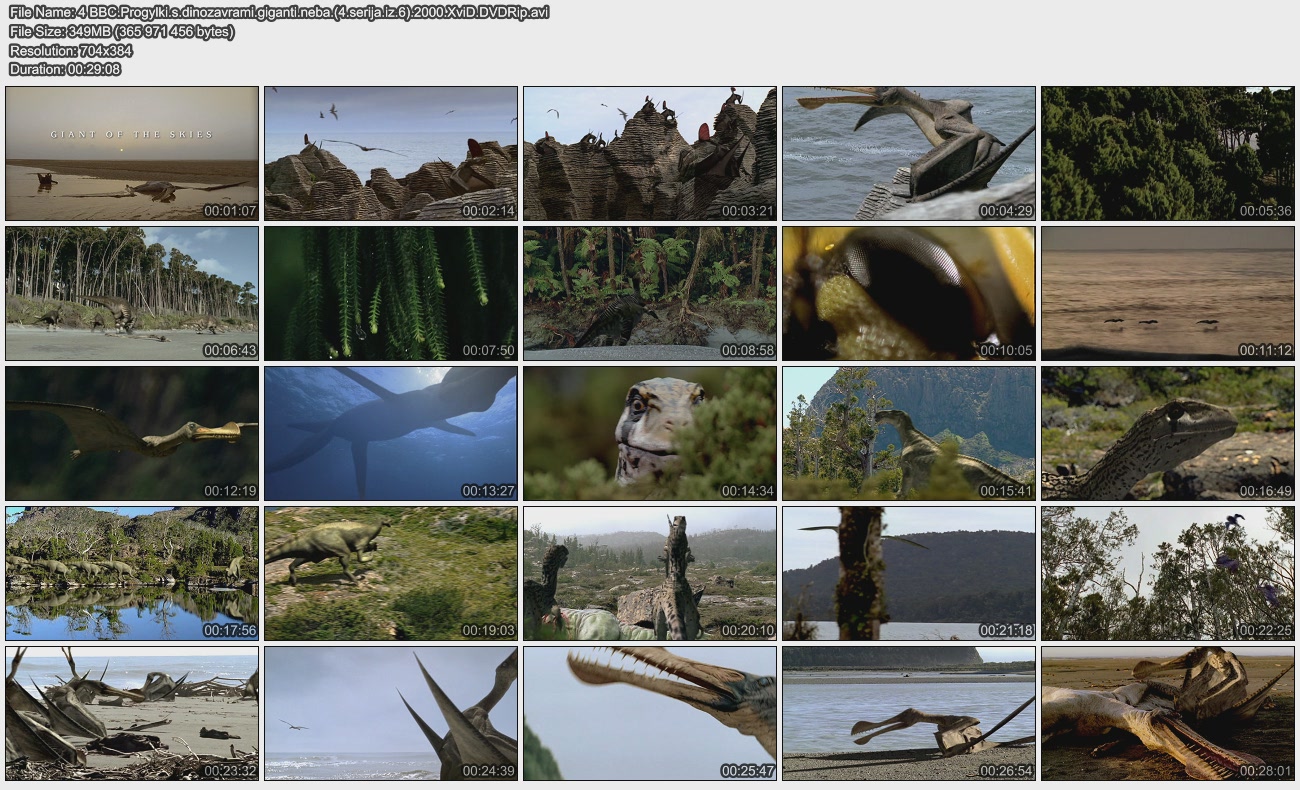Click the Duration 00:29:08 text
The width and height of the screenshot is (1300, 790).
click(65, 69)
